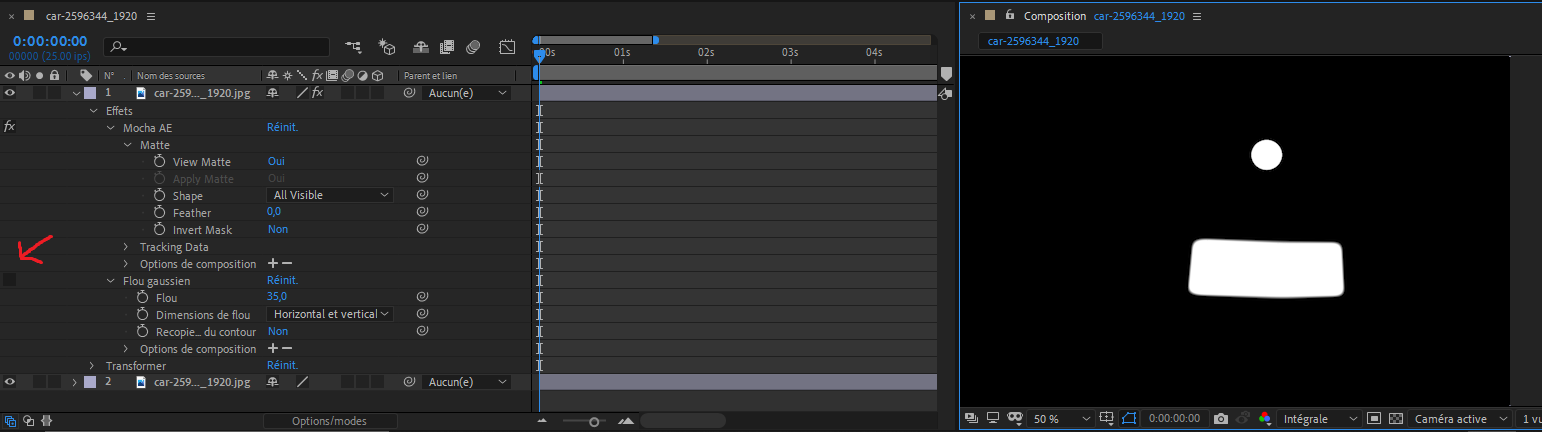Click the pick whip spiral on layer 2
The image size is (1542, 432).
[409, 382]
